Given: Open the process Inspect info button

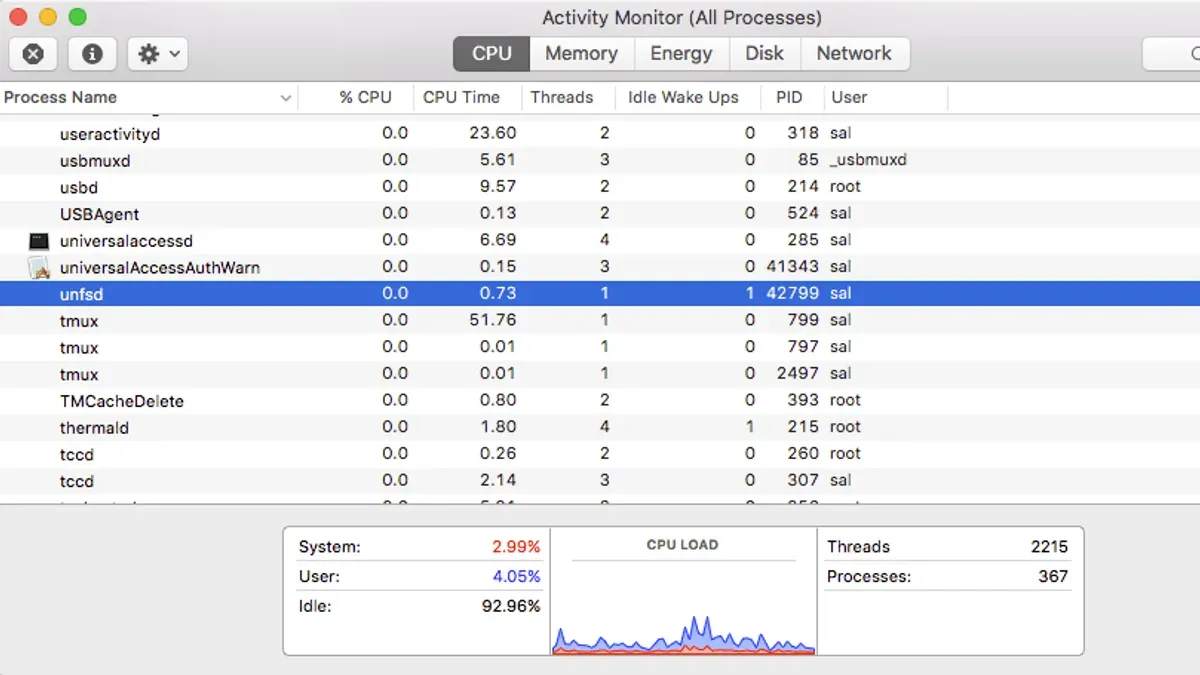Looking at the screenshot, I should (92, 54).
